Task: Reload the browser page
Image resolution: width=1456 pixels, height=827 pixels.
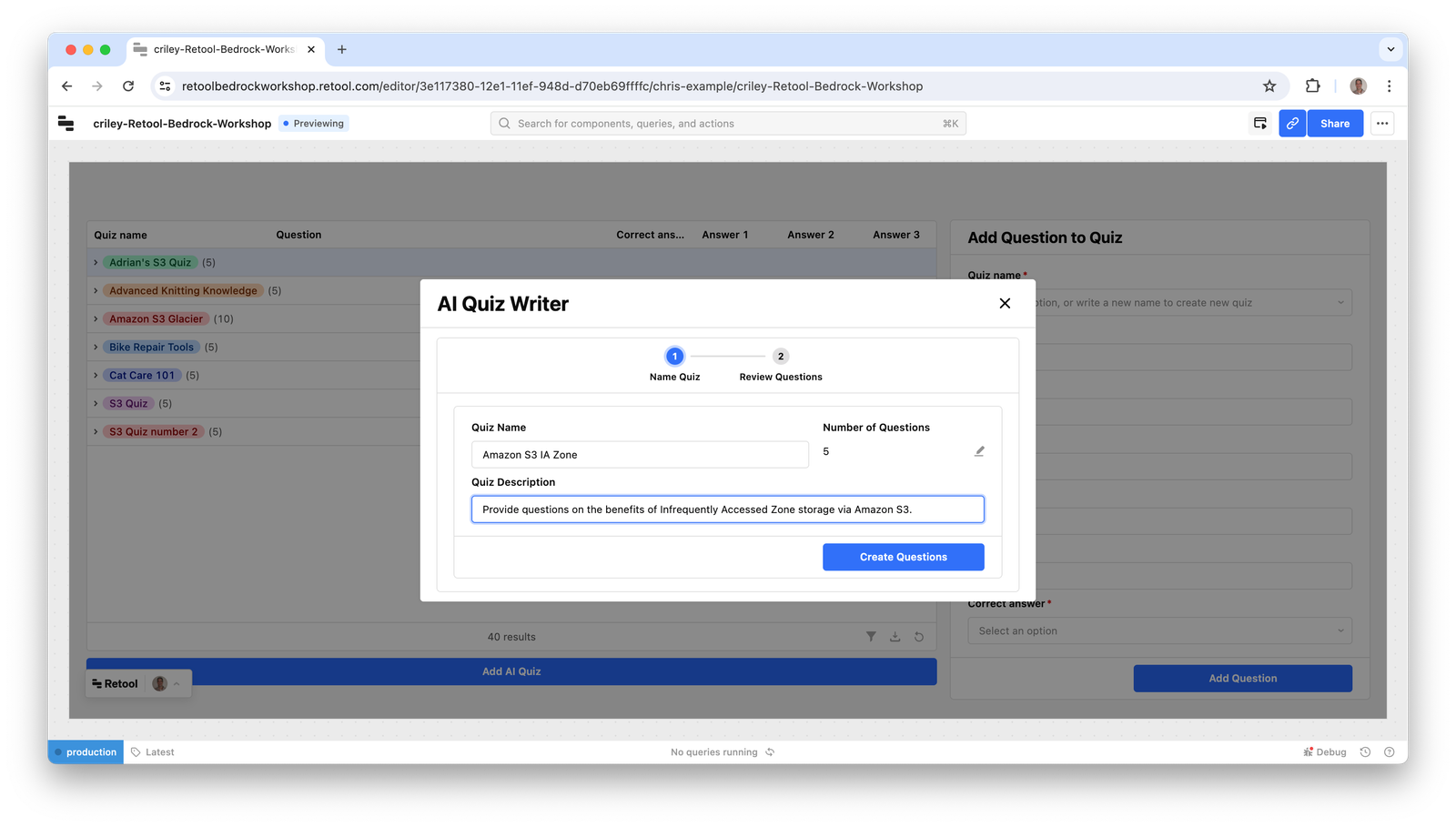Action: pos(128,86)
